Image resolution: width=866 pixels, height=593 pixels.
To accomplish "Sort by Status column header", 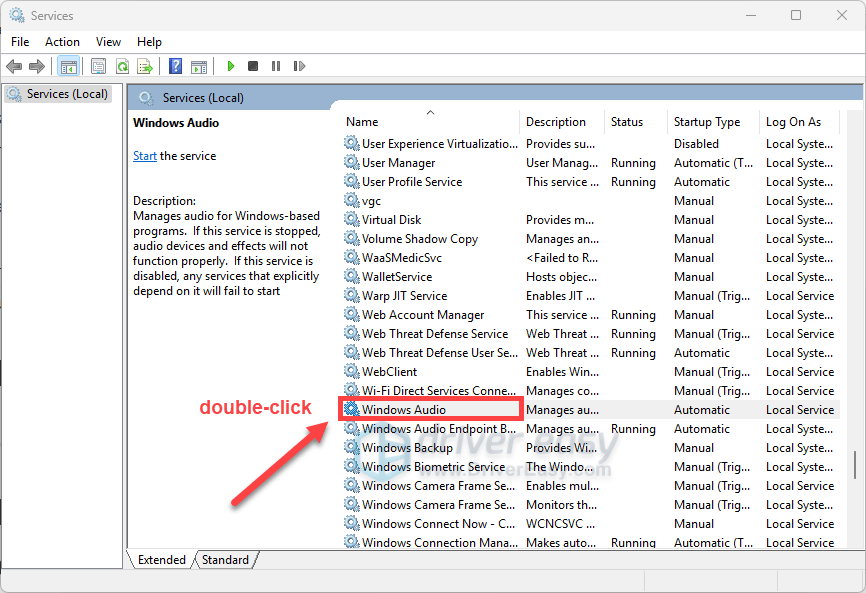I will [627, 122].
